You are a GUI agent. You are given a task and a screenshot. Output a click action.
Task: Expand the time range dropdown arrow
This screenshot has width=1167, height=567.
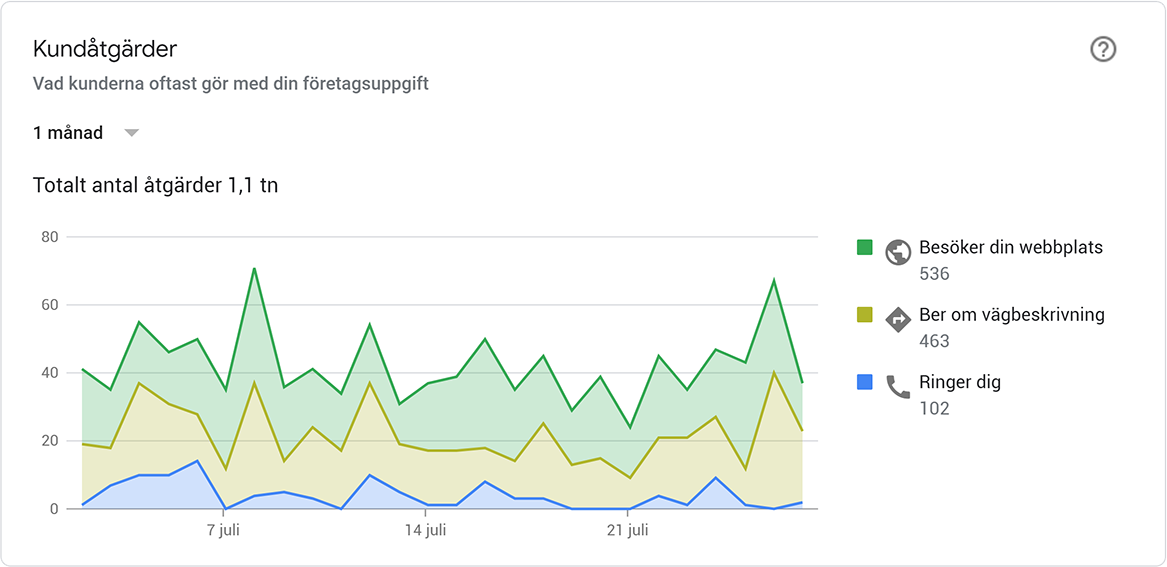(x=131, y=133)
